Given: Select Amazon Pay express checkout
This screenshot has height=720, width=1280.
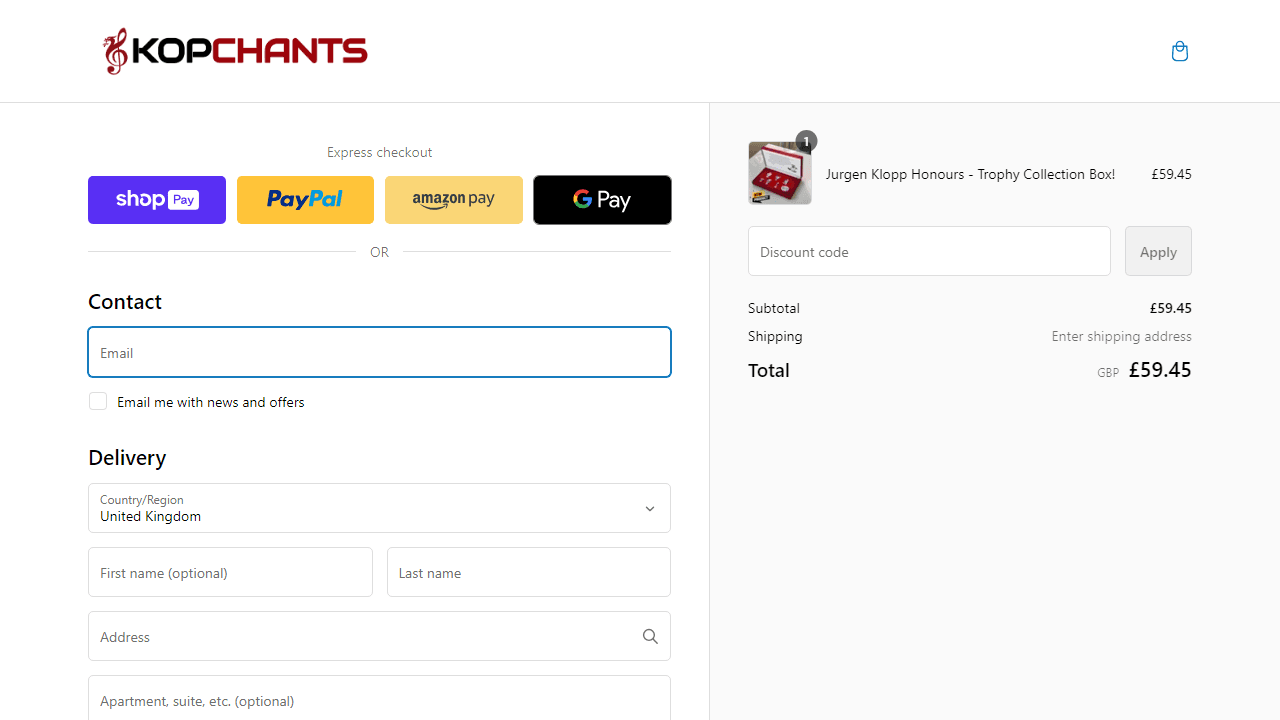Looking at the screenshot, I should point(454,200).
